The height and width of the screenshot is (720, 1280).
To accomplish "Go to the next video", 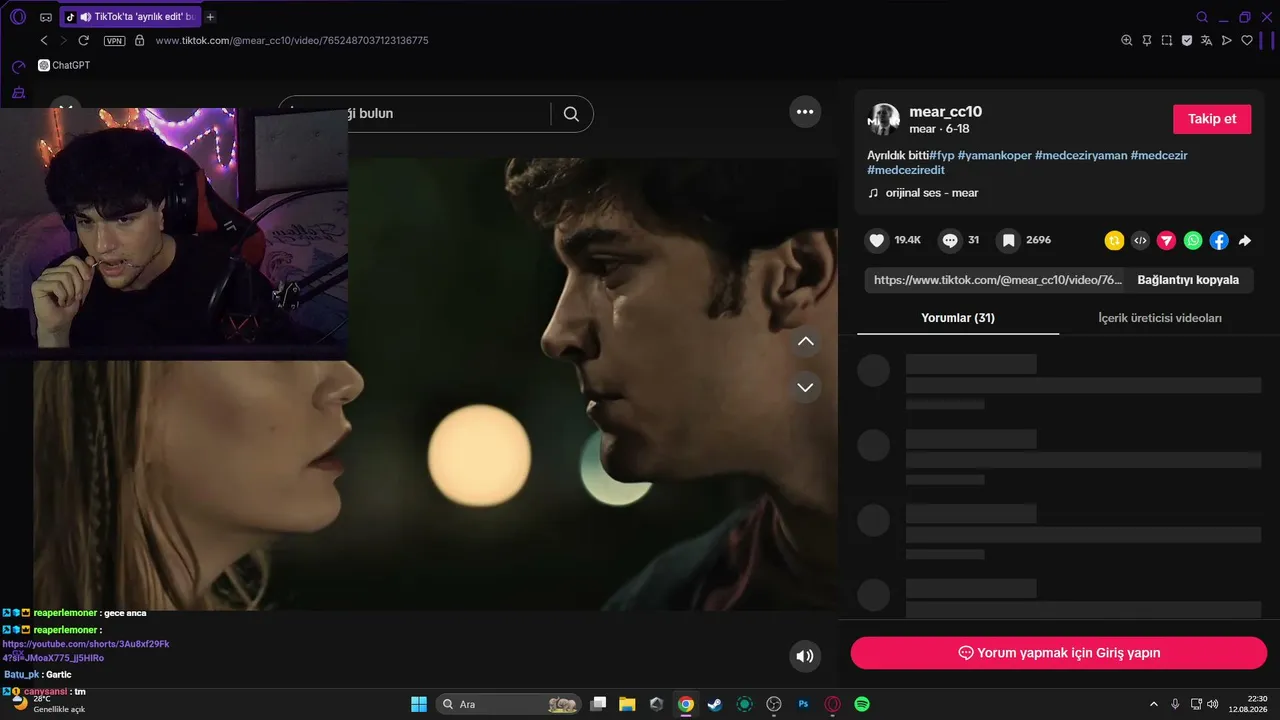I will 805,387.
